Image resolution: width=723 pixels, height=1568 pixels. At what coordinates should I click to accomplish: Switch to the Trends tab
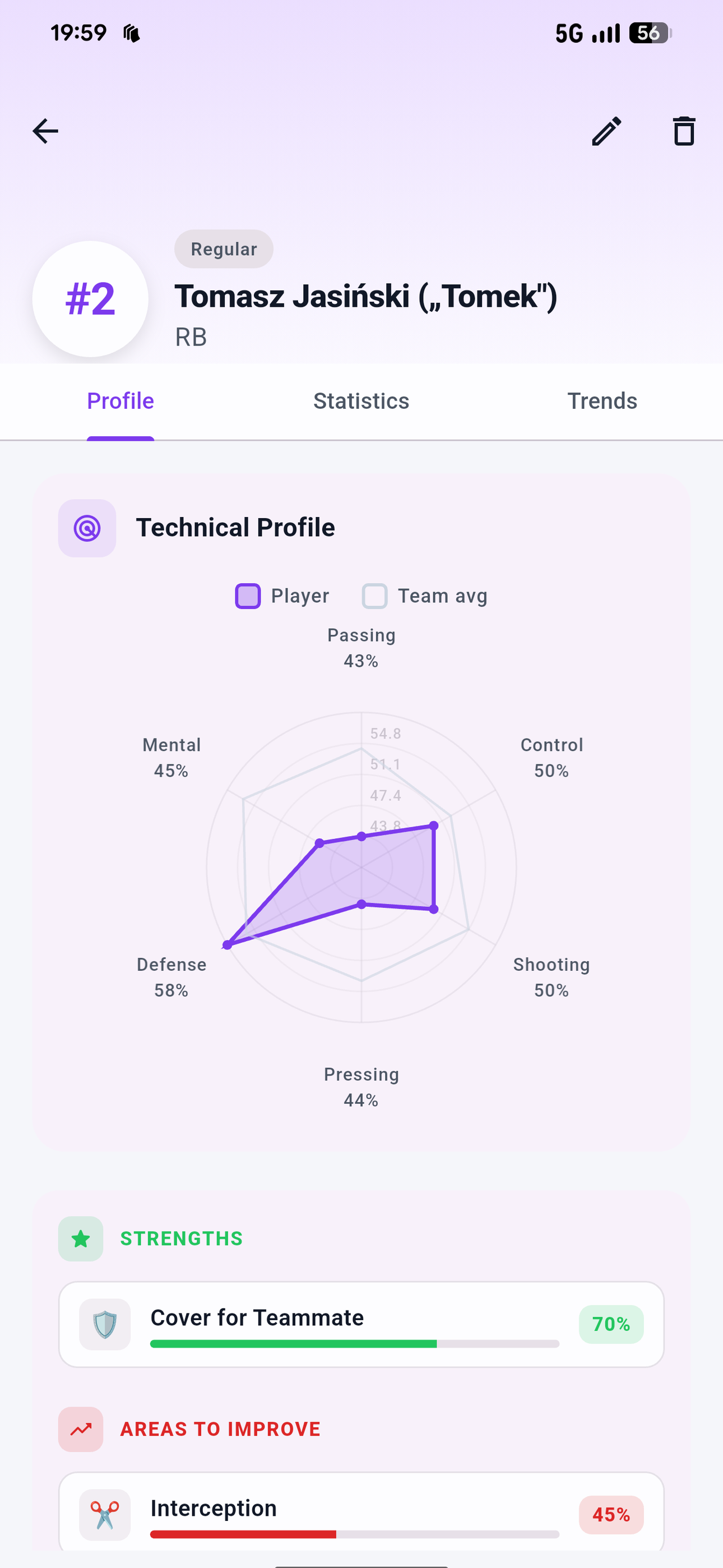click(602, 401)
